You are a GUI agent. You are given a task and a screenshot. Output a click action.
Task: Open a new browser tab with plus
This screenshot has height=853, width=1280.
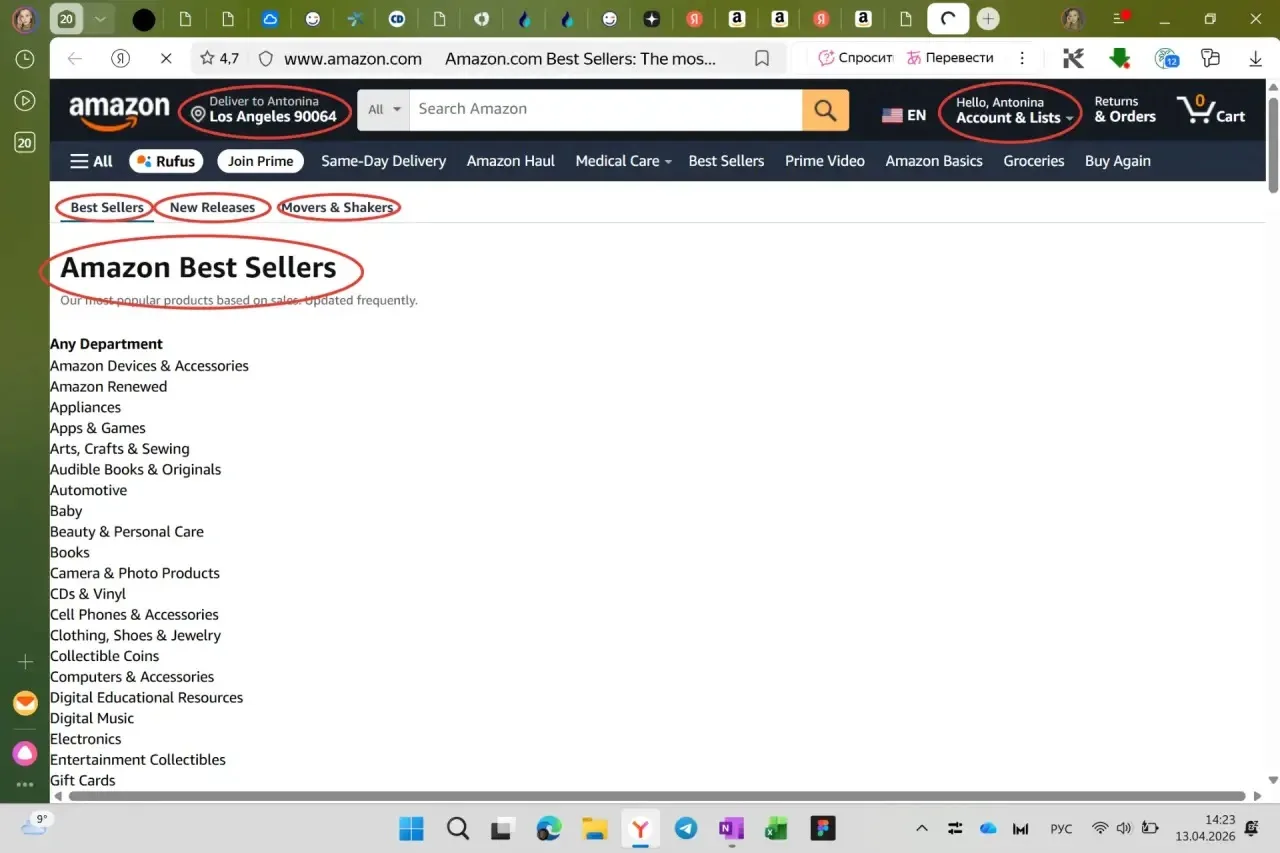tap(988, 19)
